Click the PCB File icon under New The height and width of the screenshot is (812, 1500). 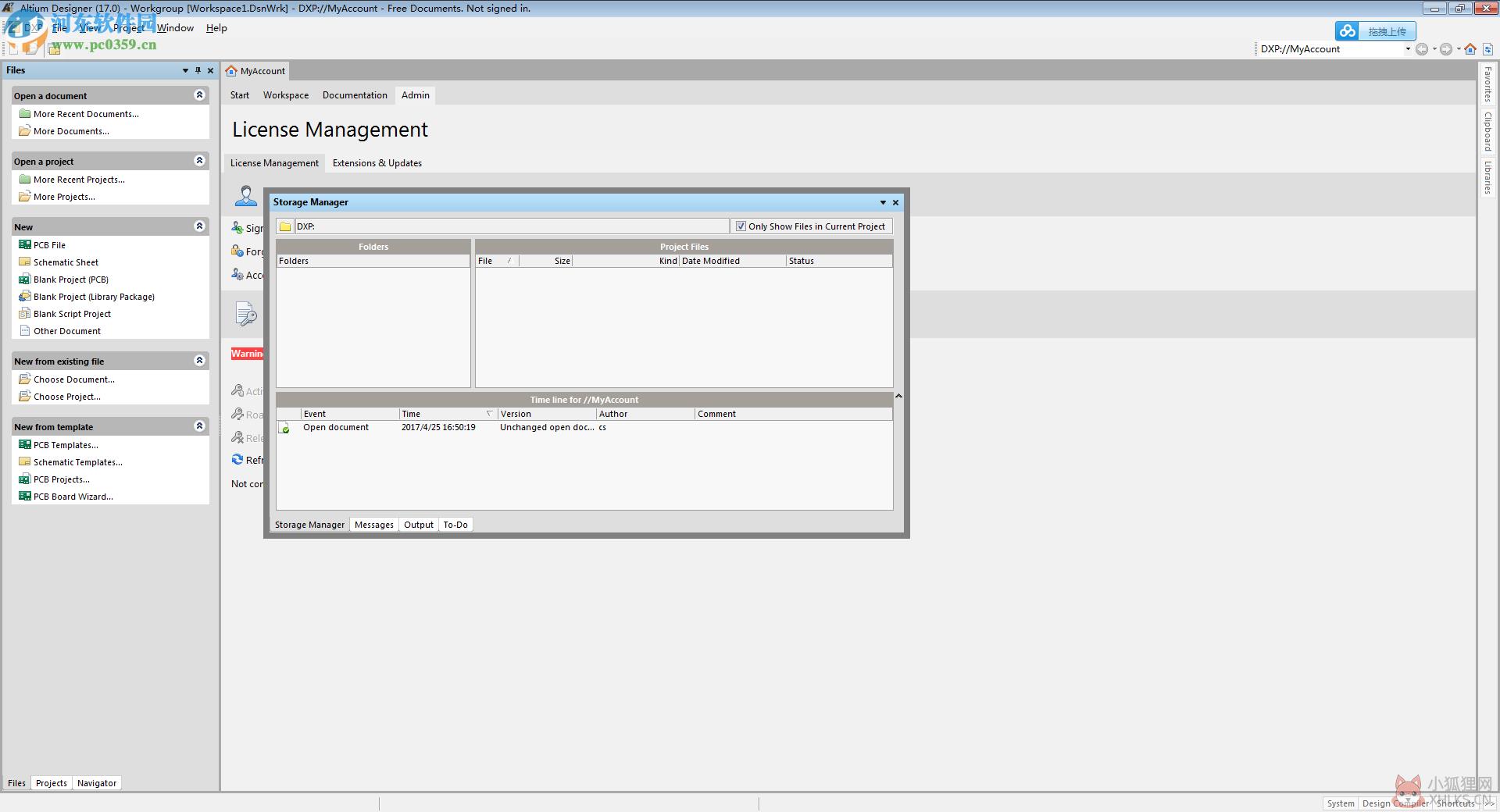pyautogui.click(x=25, y=244)
